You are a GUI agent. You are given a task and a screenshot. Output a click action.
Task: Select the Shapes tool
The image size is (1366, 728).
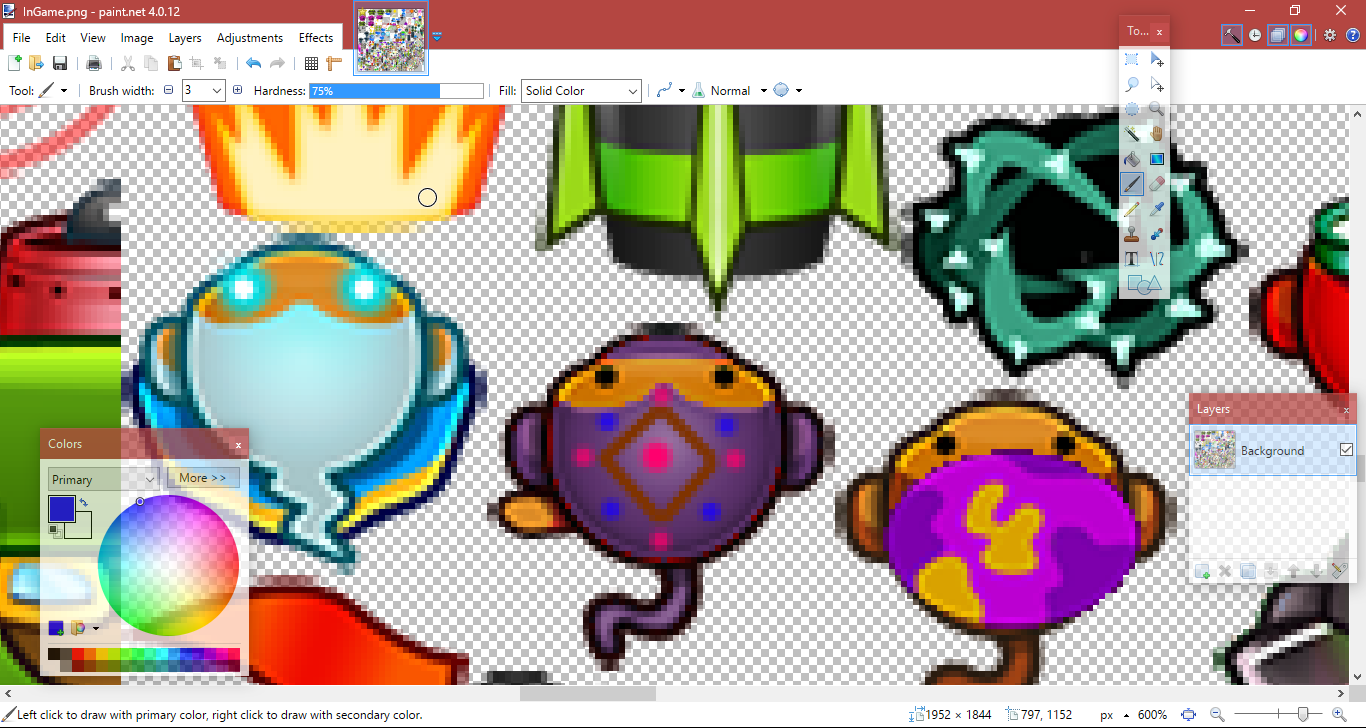click(1144, 285)
